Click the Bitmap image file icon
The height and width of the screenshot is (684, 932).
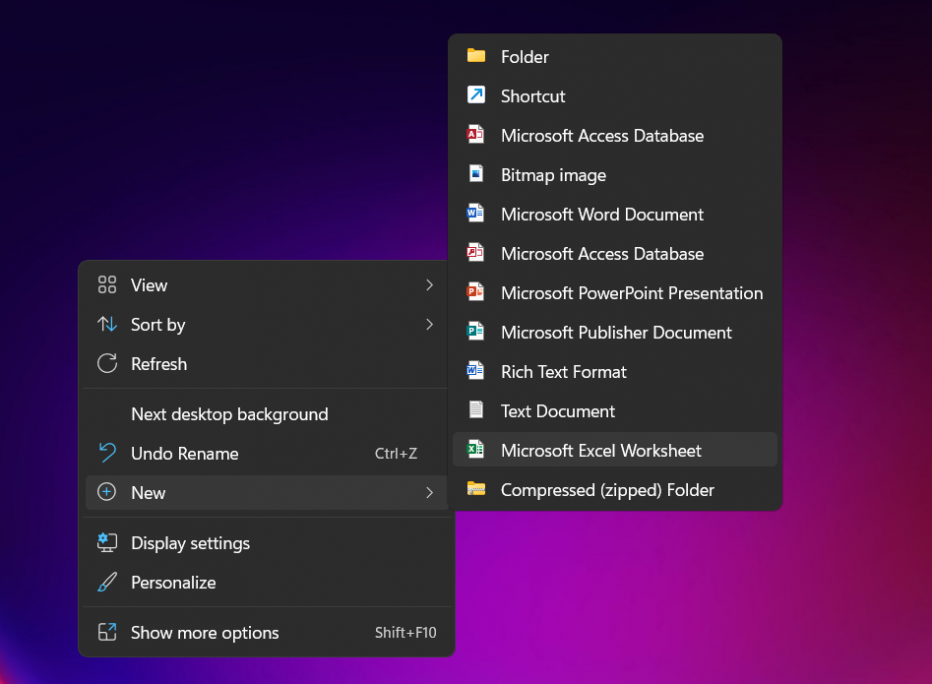(476, 175)
